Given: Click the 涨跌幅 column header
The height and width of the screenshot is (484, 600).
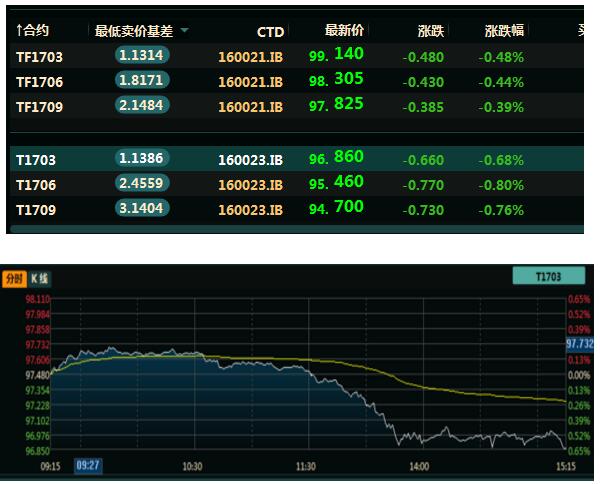Looking at the screenshot, I should pyautogui.click(x=503, y=32).
